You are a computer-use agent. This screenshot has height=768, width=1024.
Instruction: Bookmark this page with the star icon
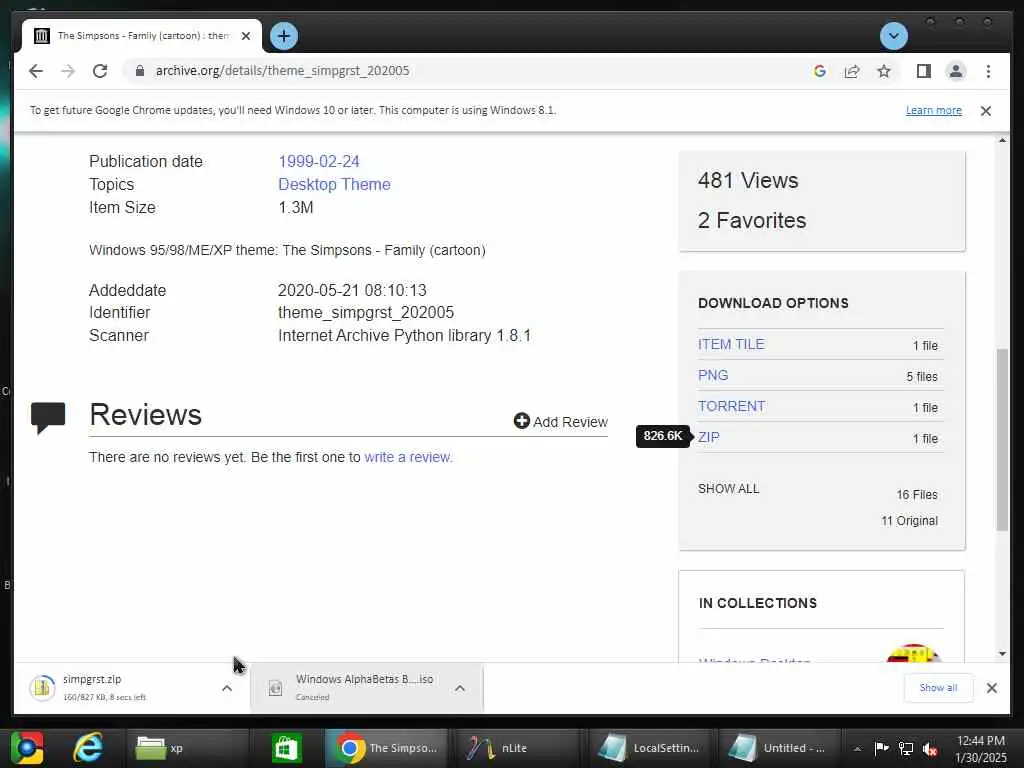click(x=884, y=71)
